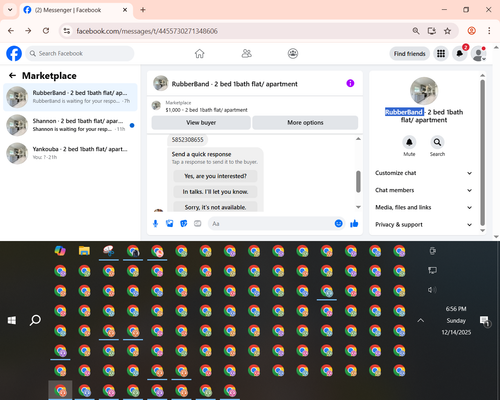Open Copilot from the taskbar
This screenshot has width=500, height=400.
point(60,251)
